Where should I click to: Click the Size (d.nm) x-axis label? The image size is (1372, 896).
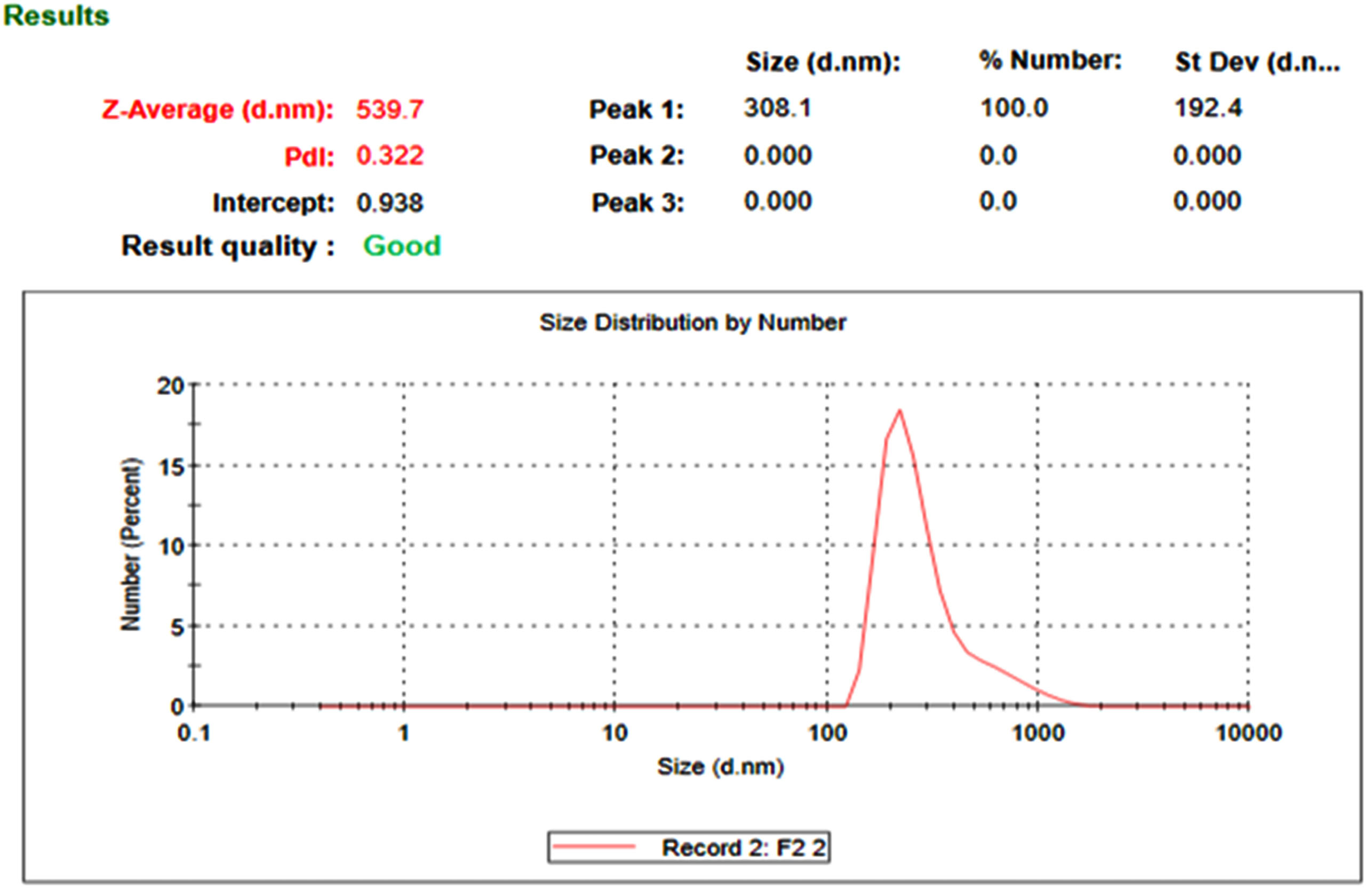click(720, 767)
